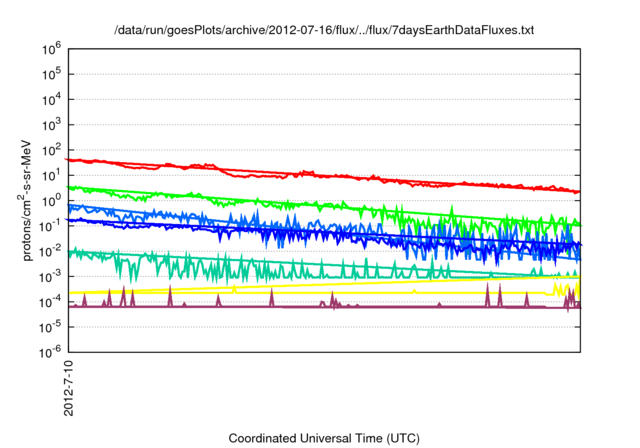Click the 10^5 y-axis tick label
This screenshot has width=640, height=448.
(51, 74)
